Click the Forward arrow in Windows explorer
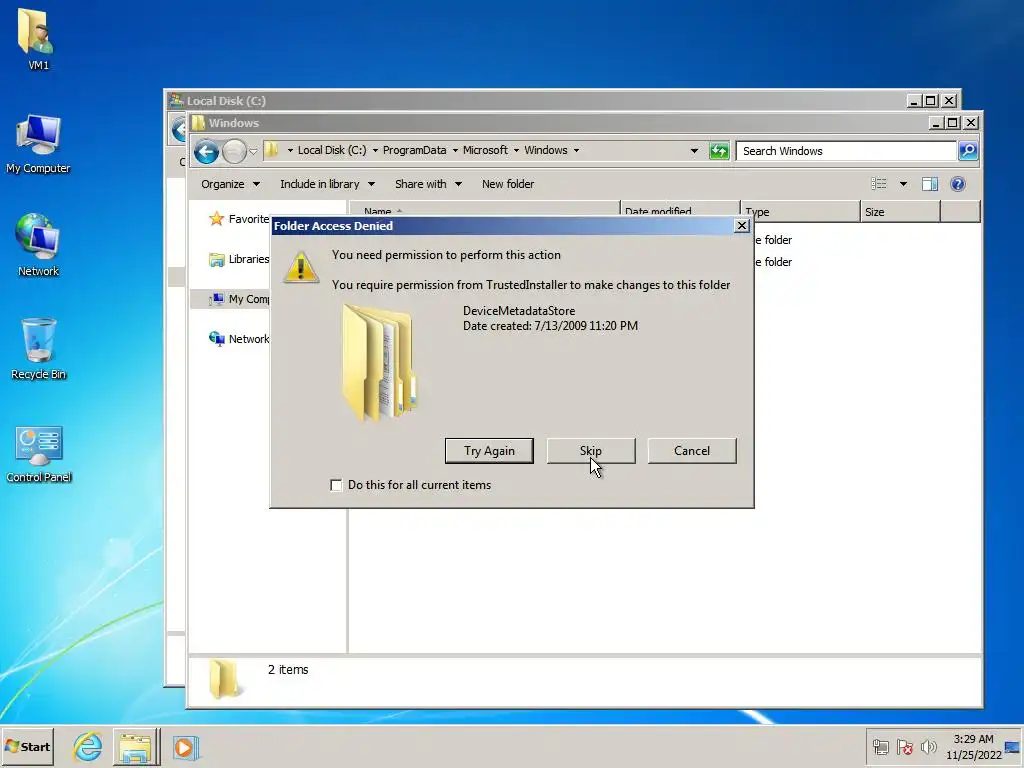The height and width of the screenshot is (768, 1024). pyautogui.click(x=234, y=152)
